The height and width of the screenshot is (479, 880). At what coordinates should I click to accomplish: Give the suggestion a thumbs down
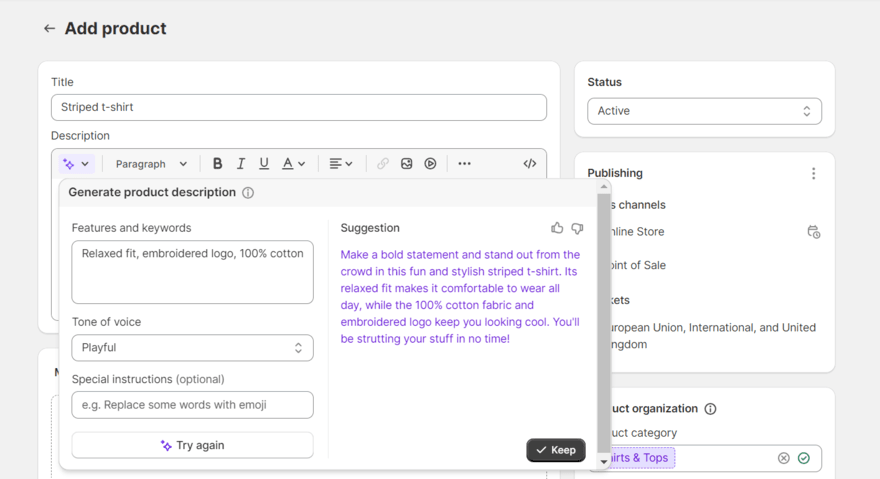click(x=577, y=228)
